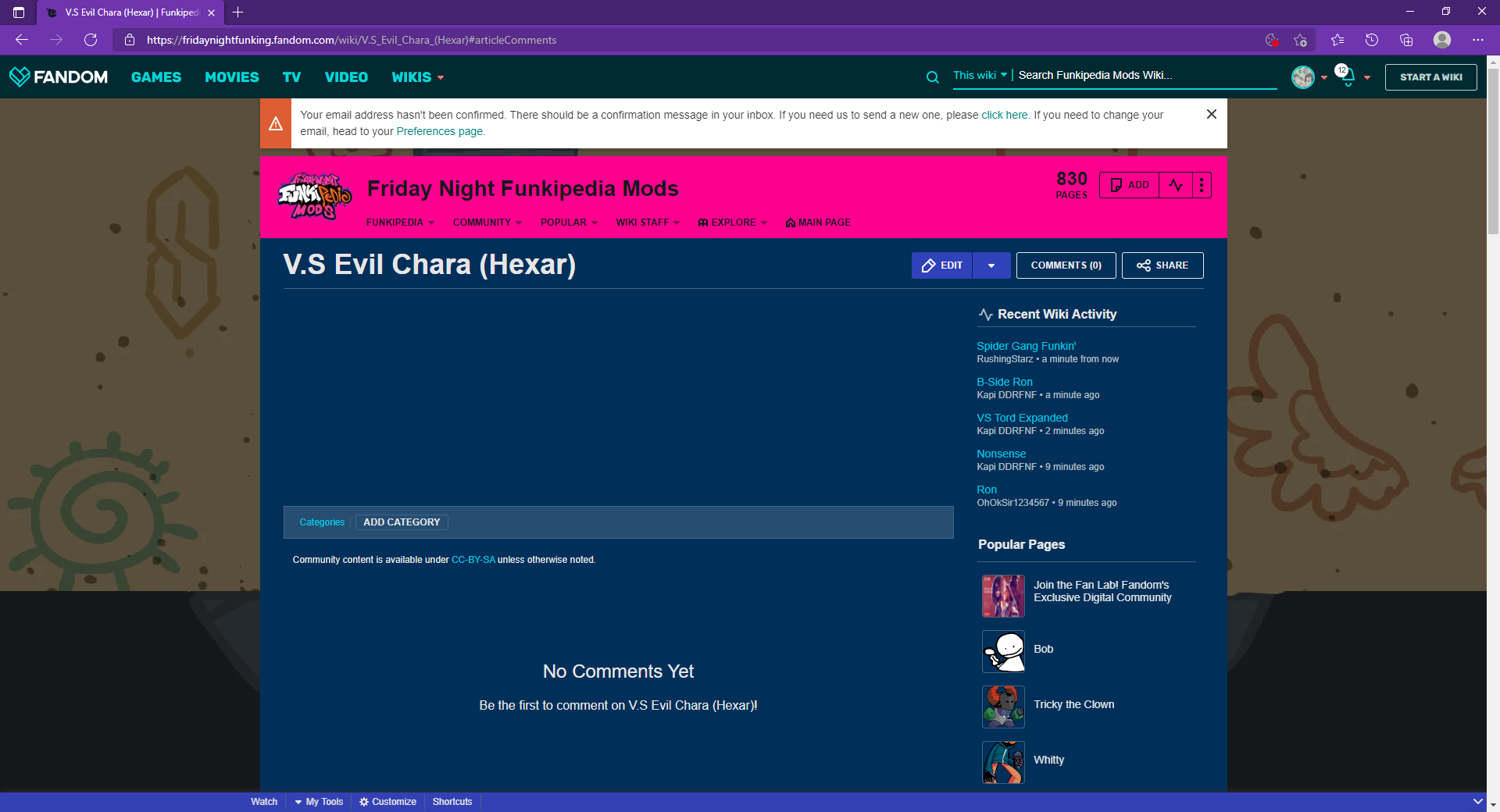Edit the V.S Evil Chara page

point(941,265)
